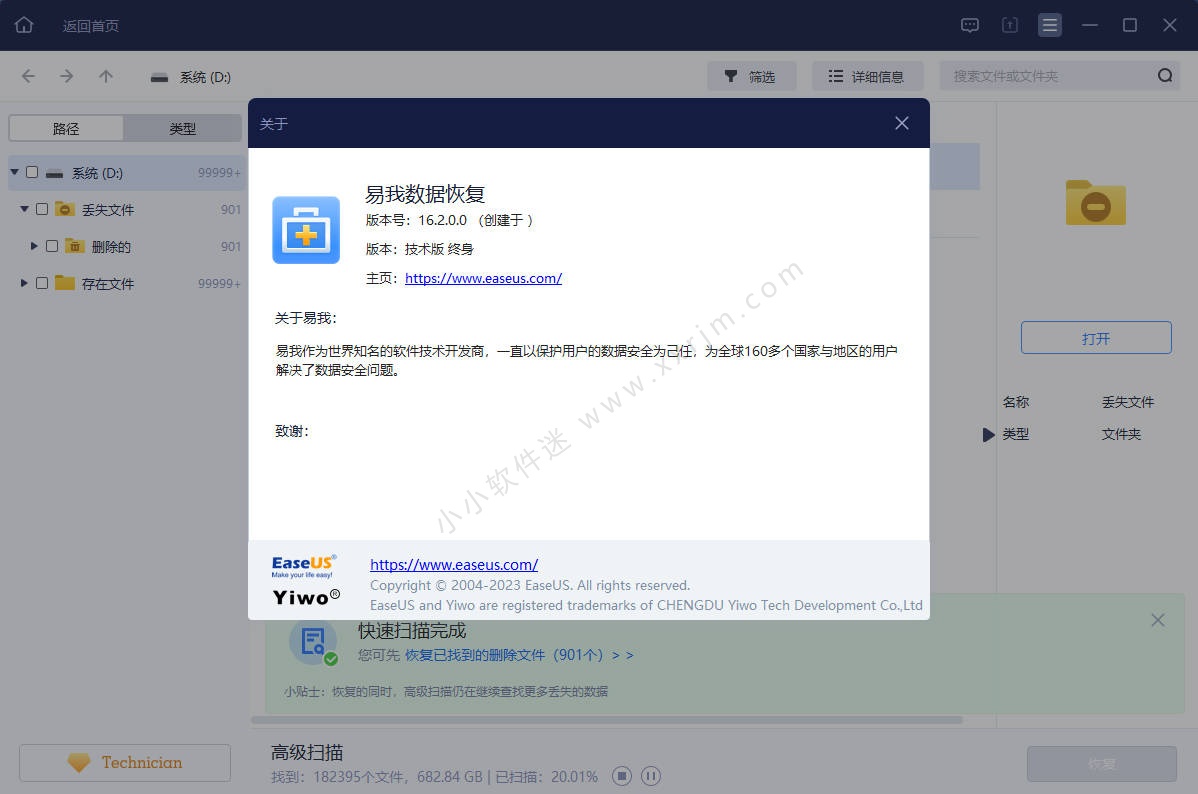This screenshot has height=794, width=1198.
Task: Open the feedback chat icon
Action: (970, 25)
